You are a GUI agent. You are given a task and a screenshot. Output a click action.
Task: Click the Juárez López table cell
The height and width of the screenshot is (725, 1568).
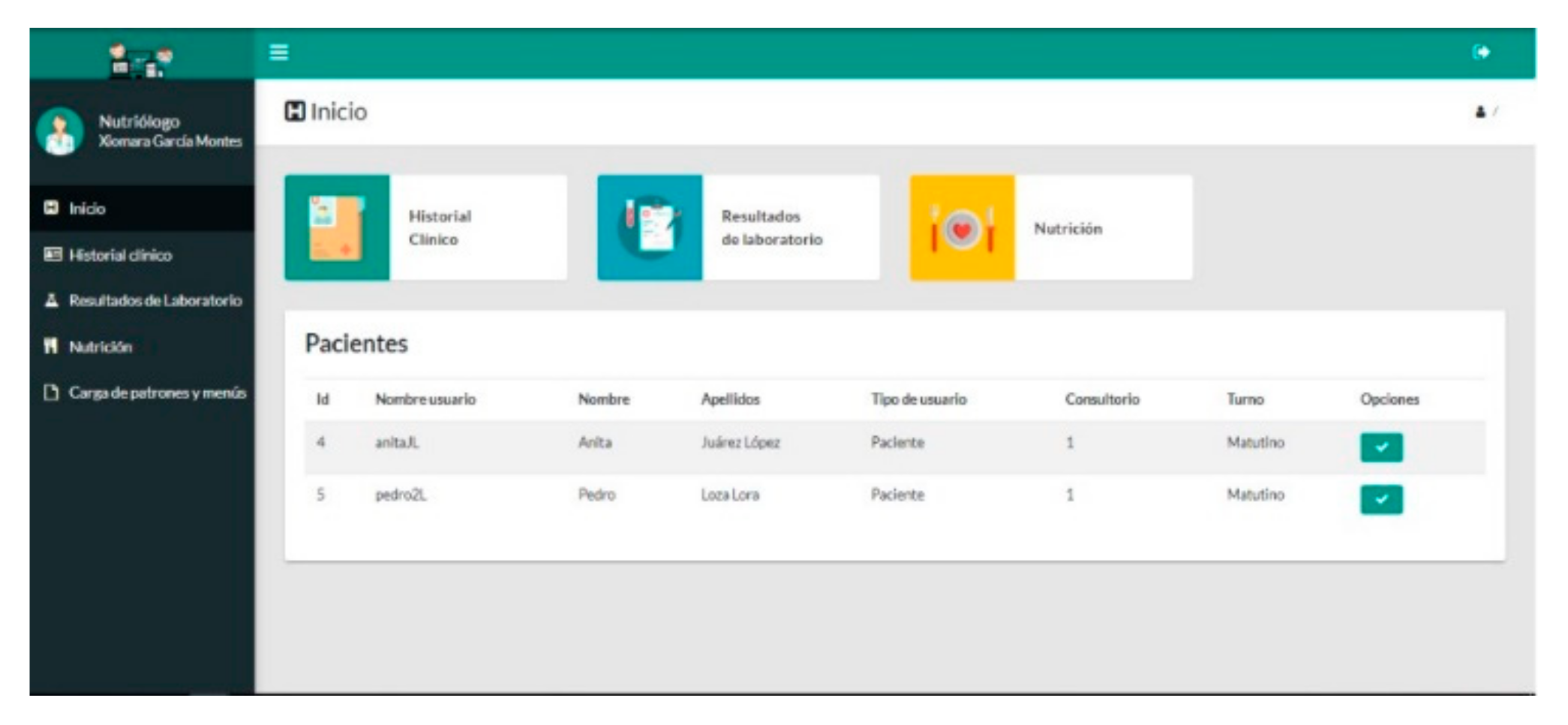[740, 443]
